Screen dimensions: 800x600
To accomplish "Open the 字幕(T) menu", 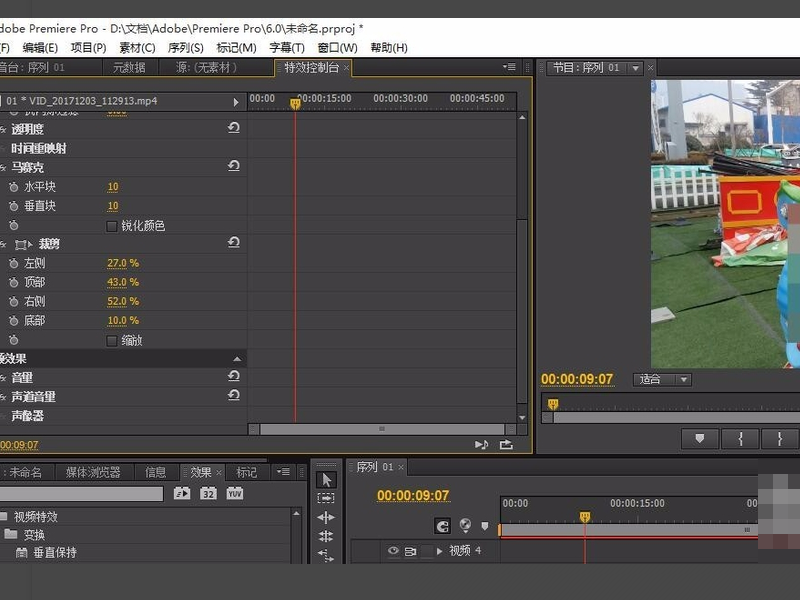I will (x=287, y=48).
